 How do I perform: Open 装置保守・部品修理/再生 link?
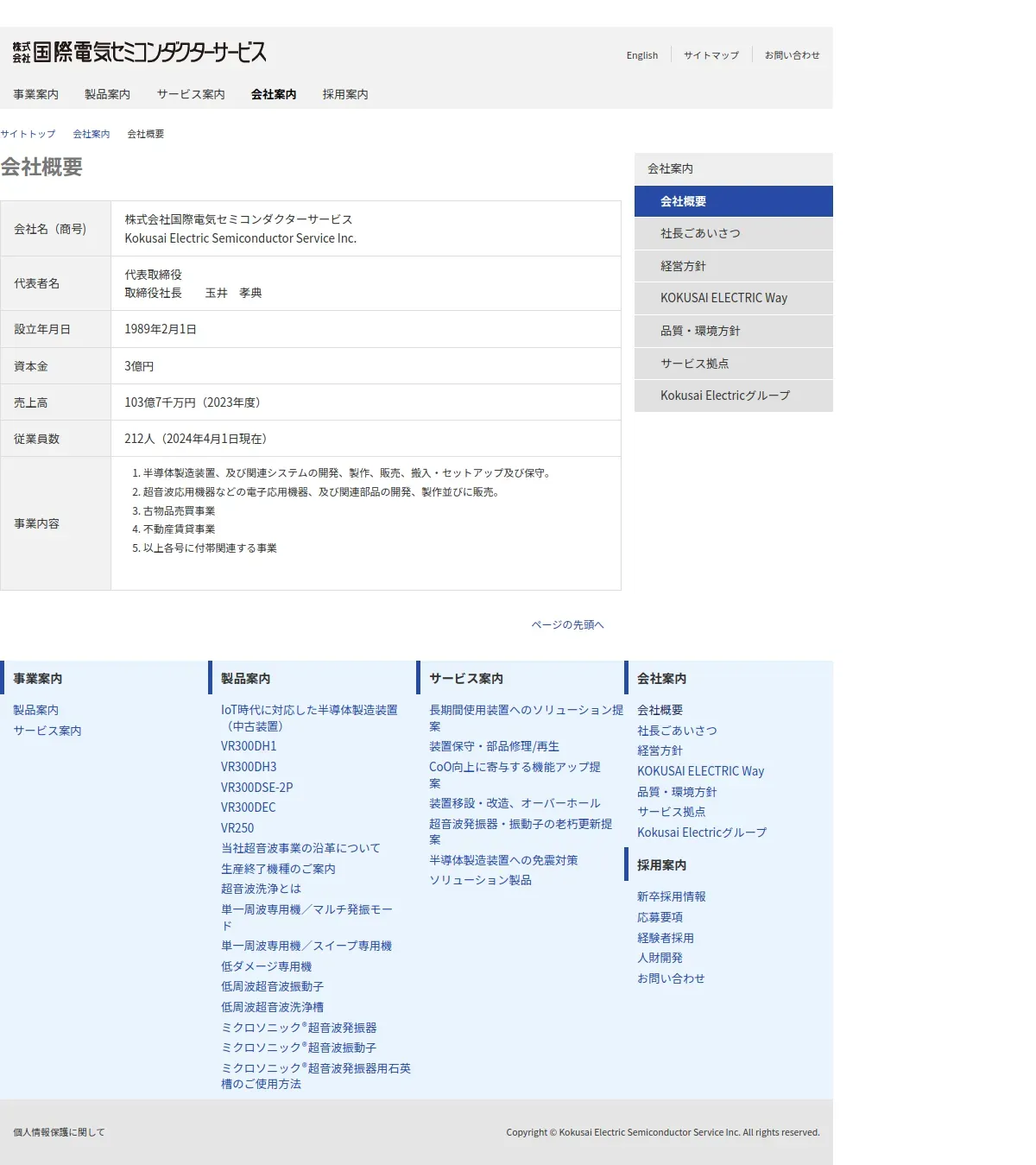click(x=494, y=746)
